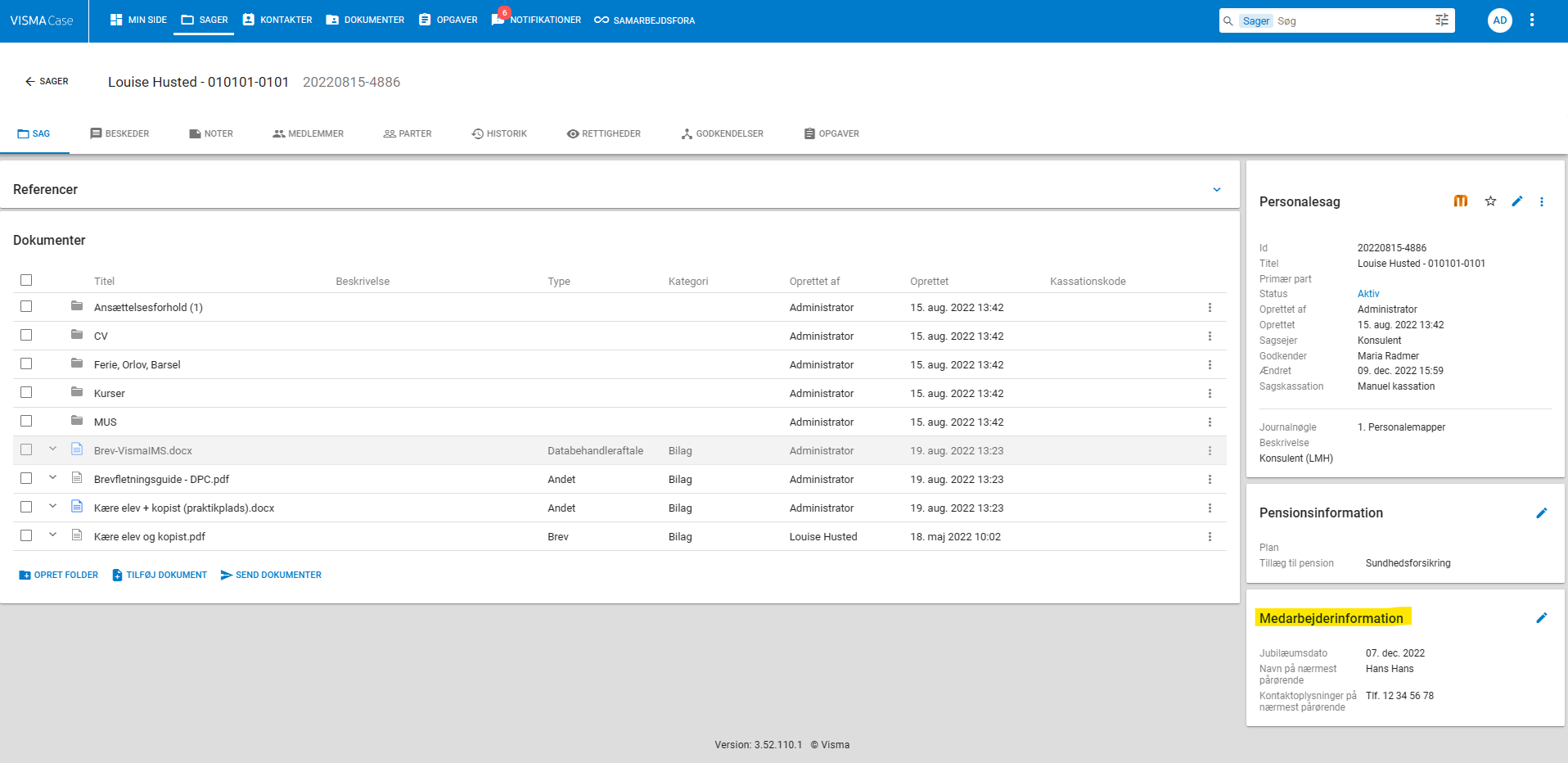Check the MUS row checkbox
This screenshot has height=763, width=1568.
[x=26, y=421]
